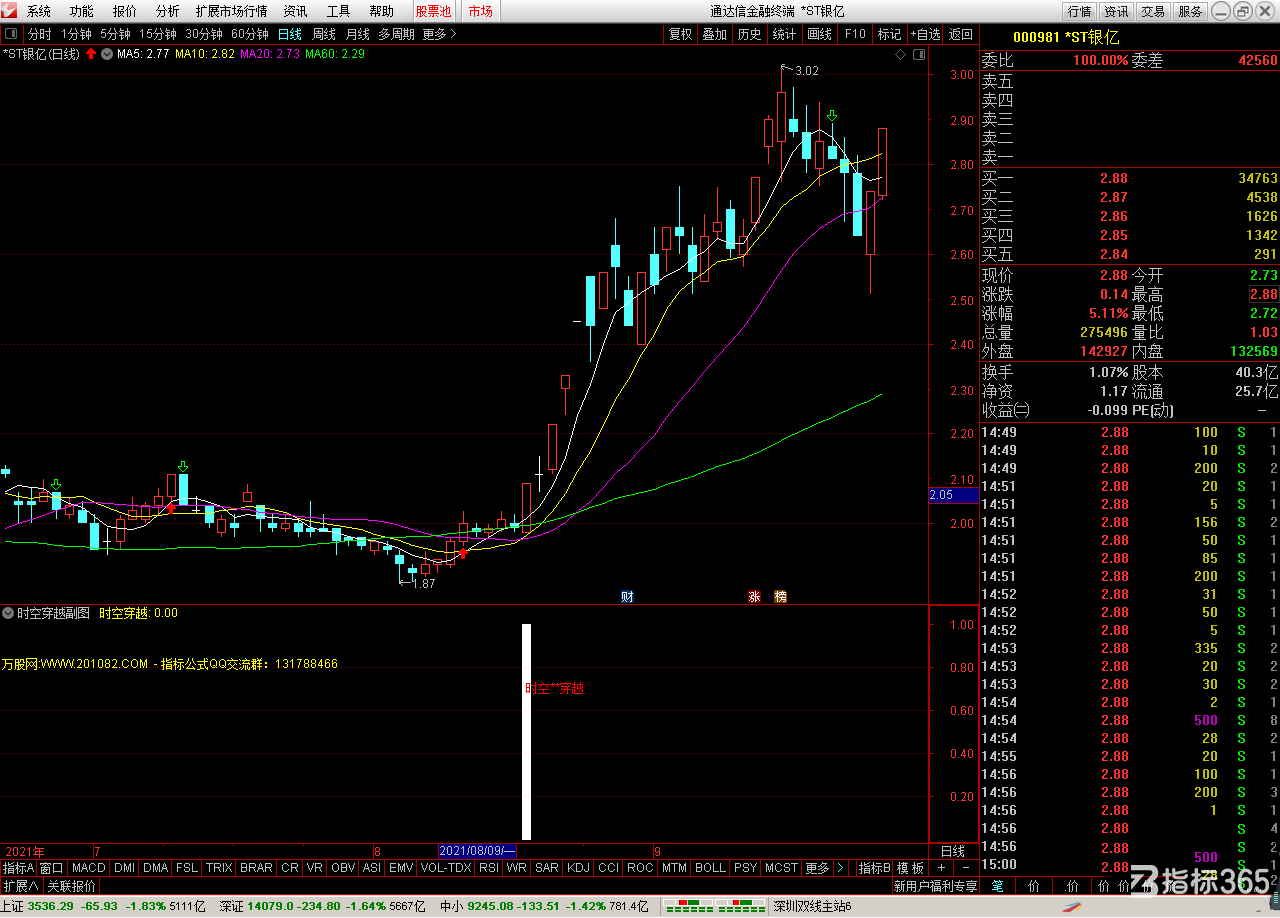
Task: Open the 模板 template menu
Action: (910, 868)
